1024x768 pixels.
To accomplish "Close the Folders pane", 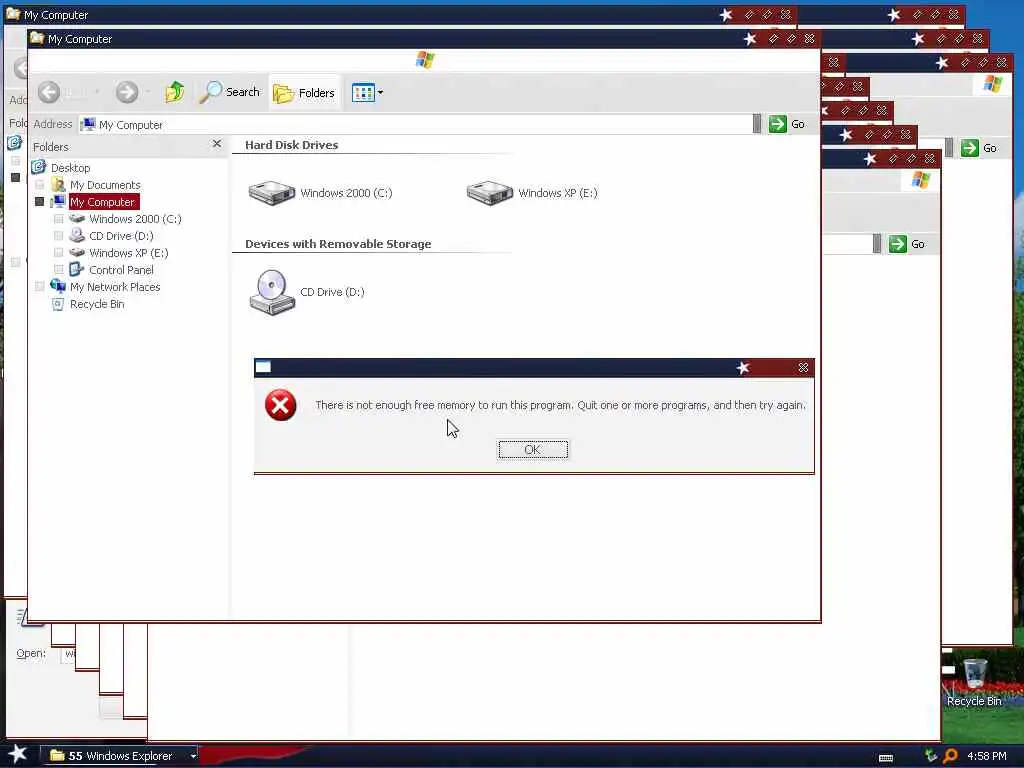I will [x=217, y=144].
